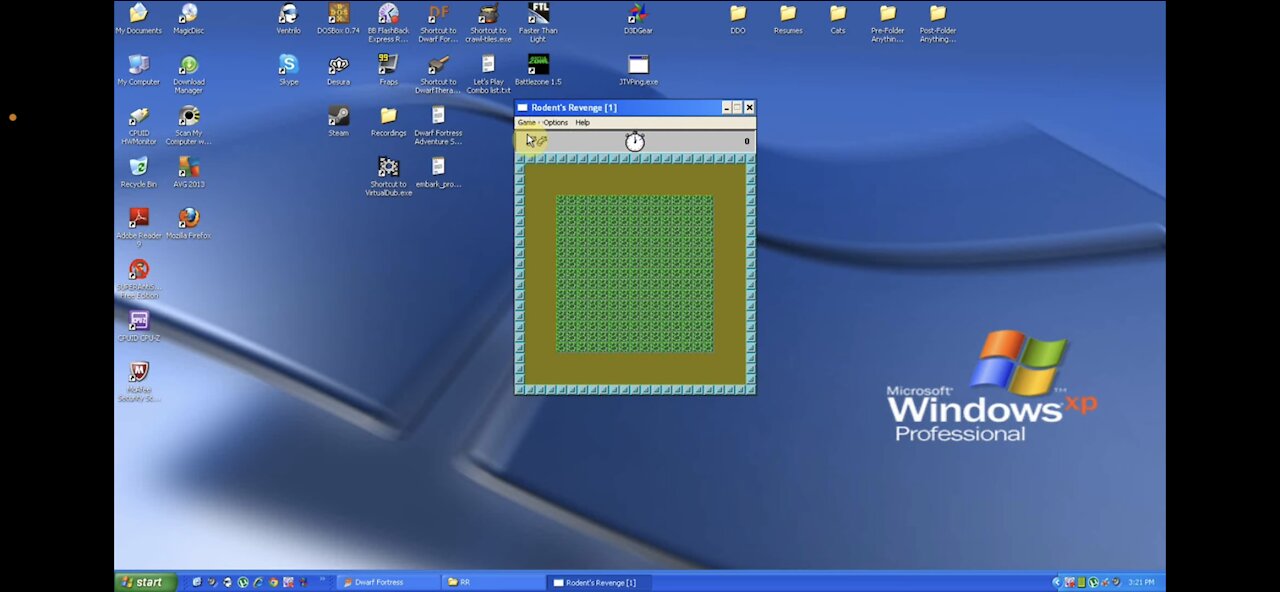Screen dimensions: 1280x592
Task: Select the Scan My Computer desktop icon
Action: (x=188, y=125)
